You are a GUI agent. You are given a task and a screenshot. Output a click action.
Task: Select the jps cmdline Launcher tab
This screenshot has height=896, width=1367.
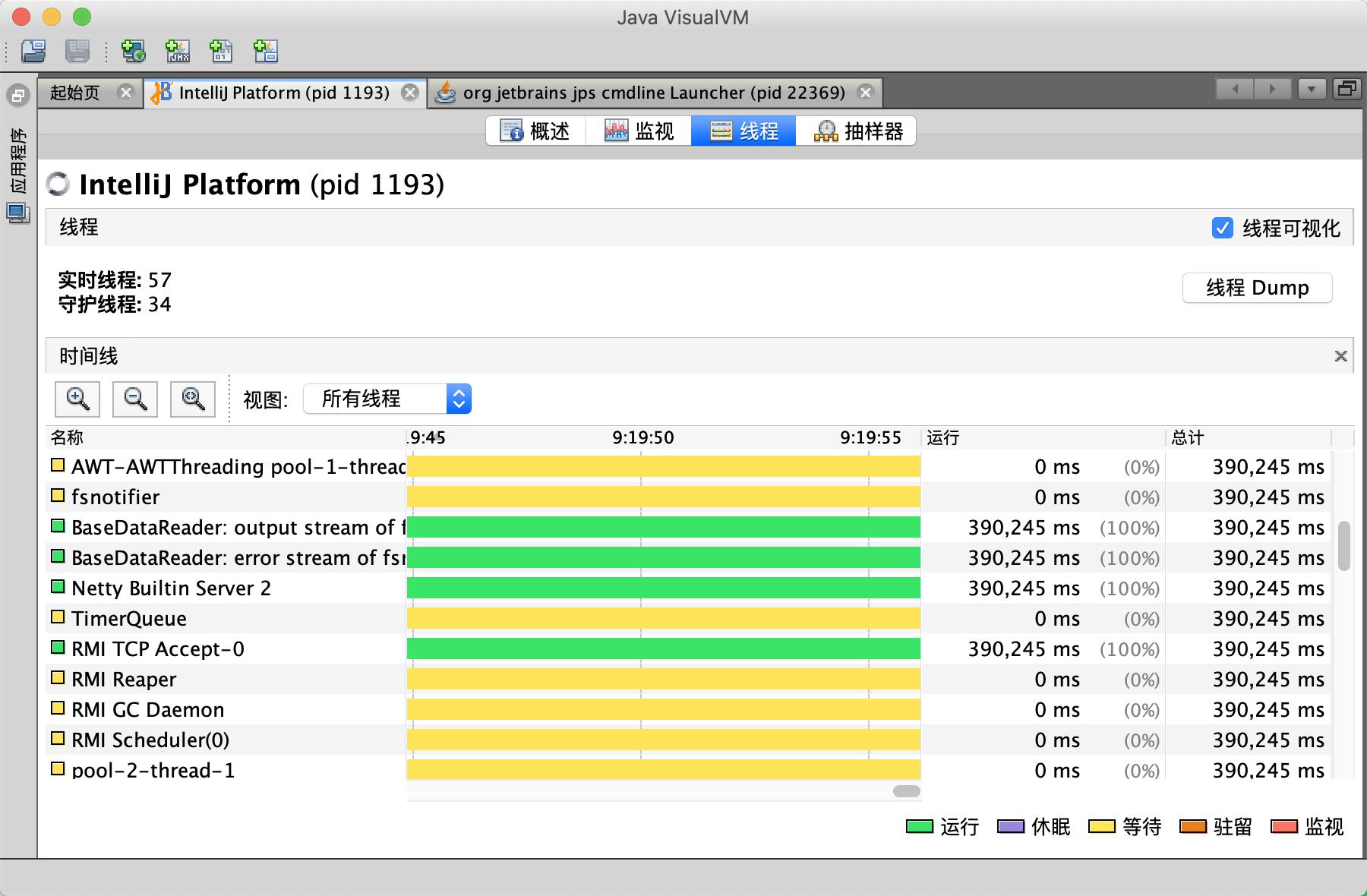click(653, 93)
